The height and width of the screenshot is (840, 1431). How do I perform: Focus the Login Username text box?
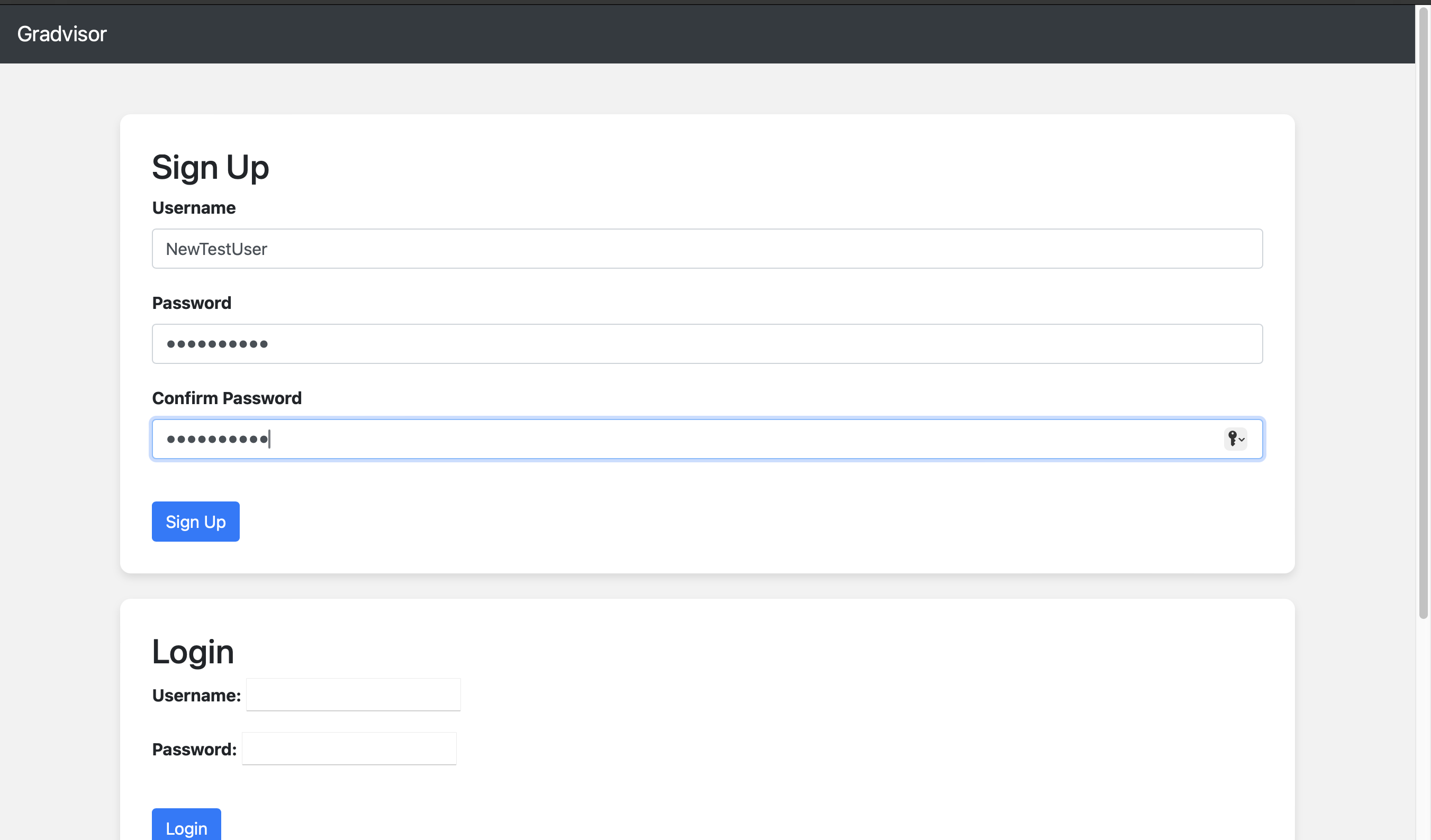pyautogui.click(x=353, y=694)
